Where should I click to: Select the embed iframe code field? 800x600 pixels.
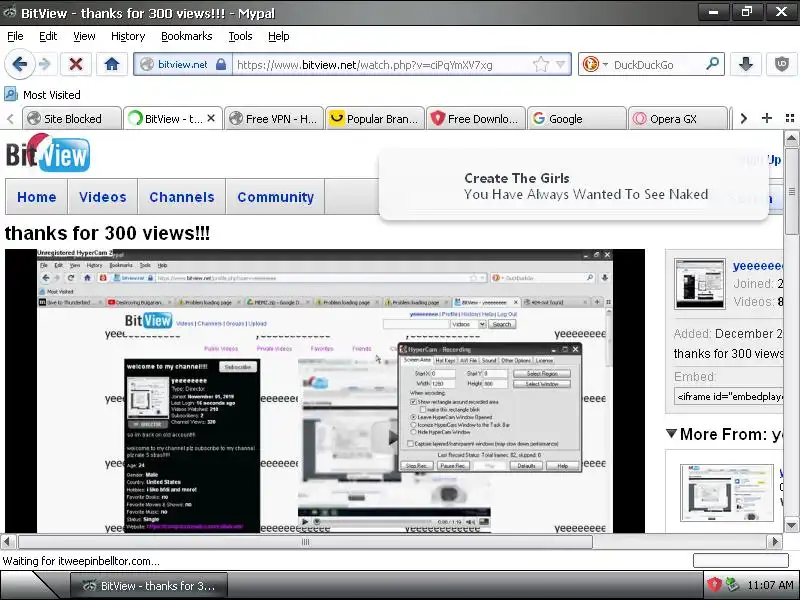729,396
